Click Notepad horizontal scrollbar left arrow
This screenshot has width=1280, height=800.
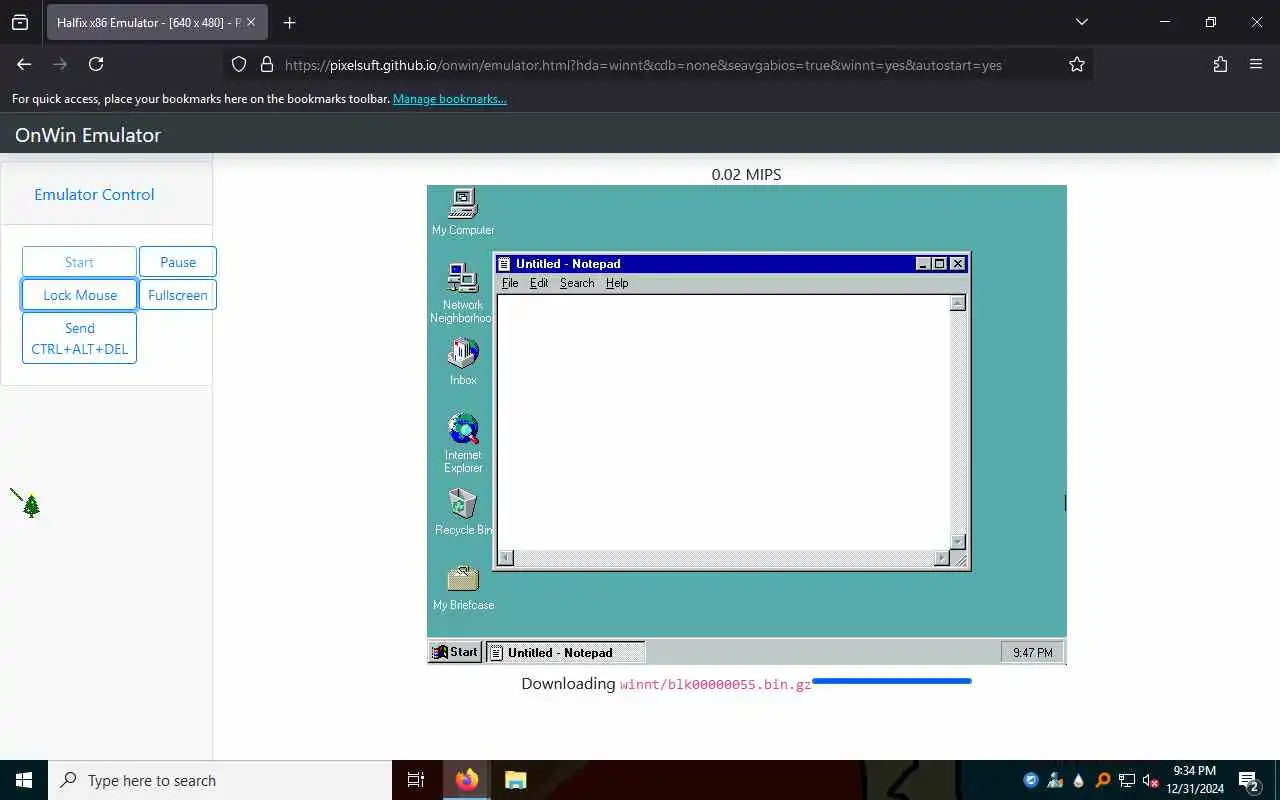pyautogui.click(x=506, y=558)
